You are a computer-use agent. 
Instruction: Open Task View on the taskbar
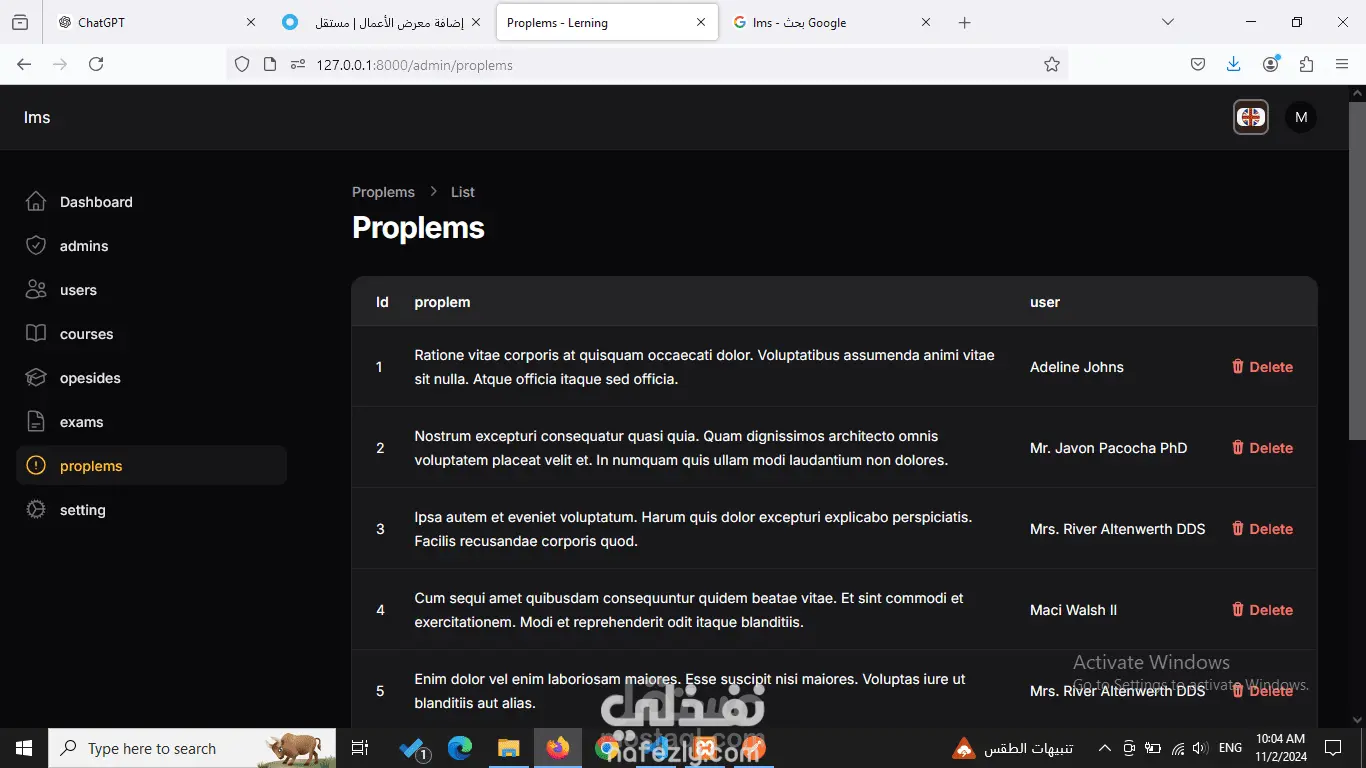tap(360, 748)
